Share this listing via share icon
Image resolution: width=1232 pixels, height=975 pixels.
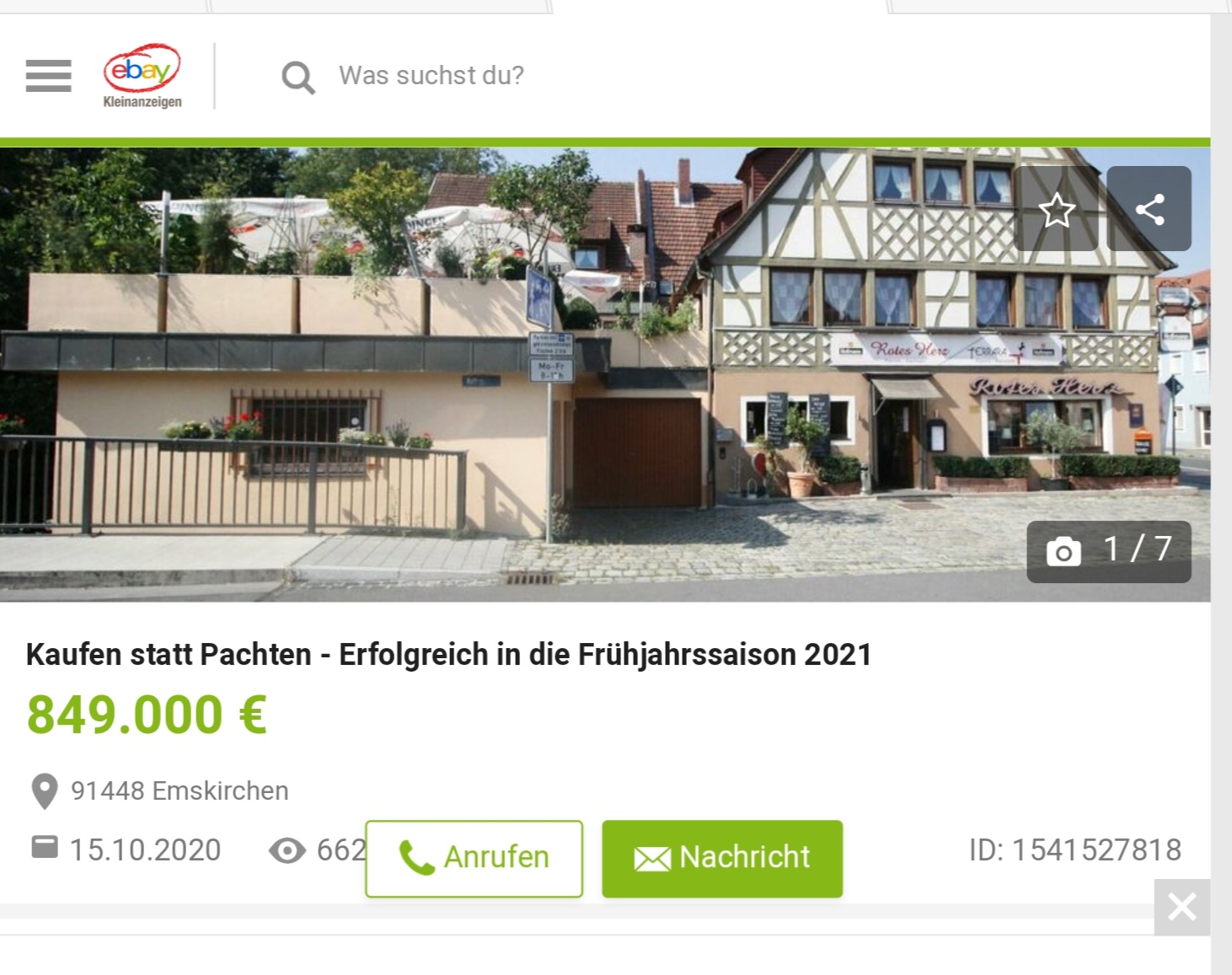pyautogui.click(x=1149, y=209)
